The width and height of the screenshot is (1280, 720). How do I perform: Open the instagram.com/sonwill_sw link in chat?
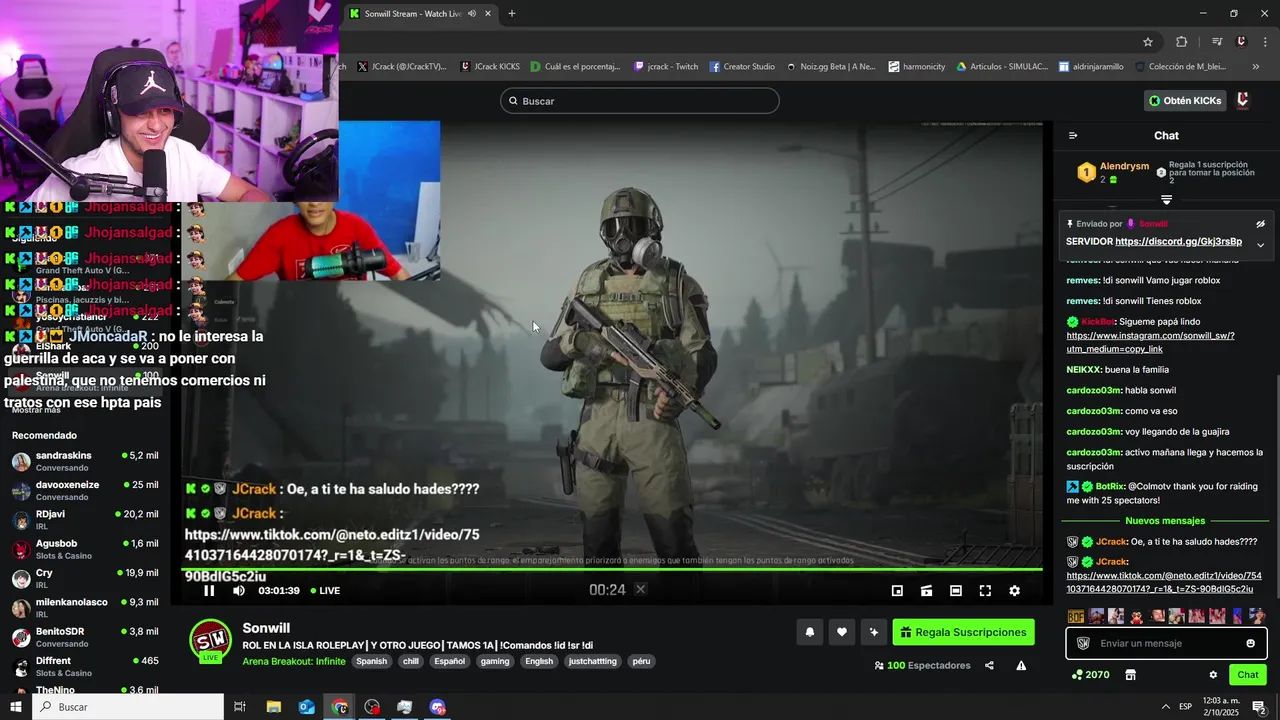point(1150,342)
